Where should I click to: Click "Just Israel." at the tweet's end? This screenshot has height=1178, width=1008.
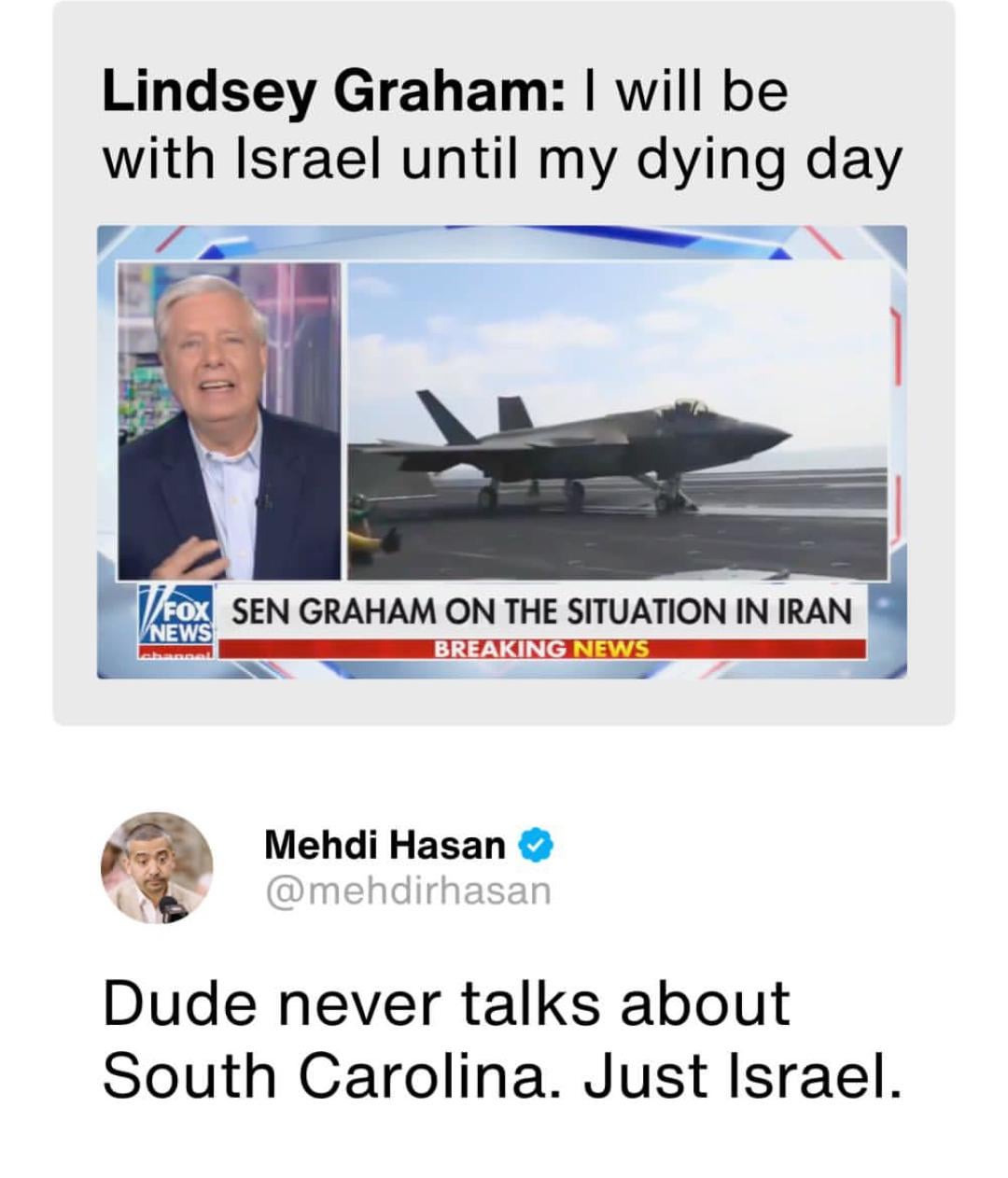tap(744, 1075)
